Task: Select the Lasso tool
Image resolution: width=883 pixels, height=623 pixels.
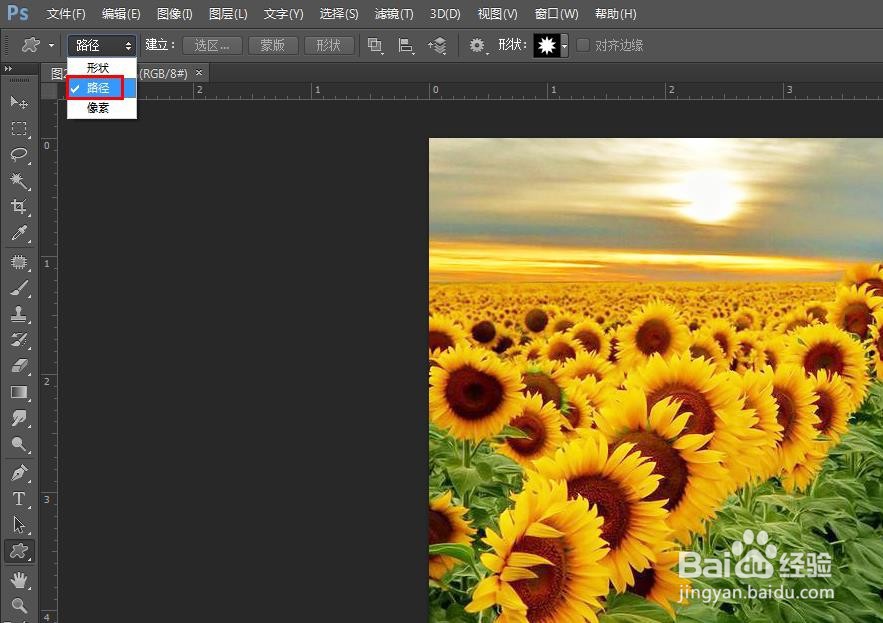Action: coord(19,154)
